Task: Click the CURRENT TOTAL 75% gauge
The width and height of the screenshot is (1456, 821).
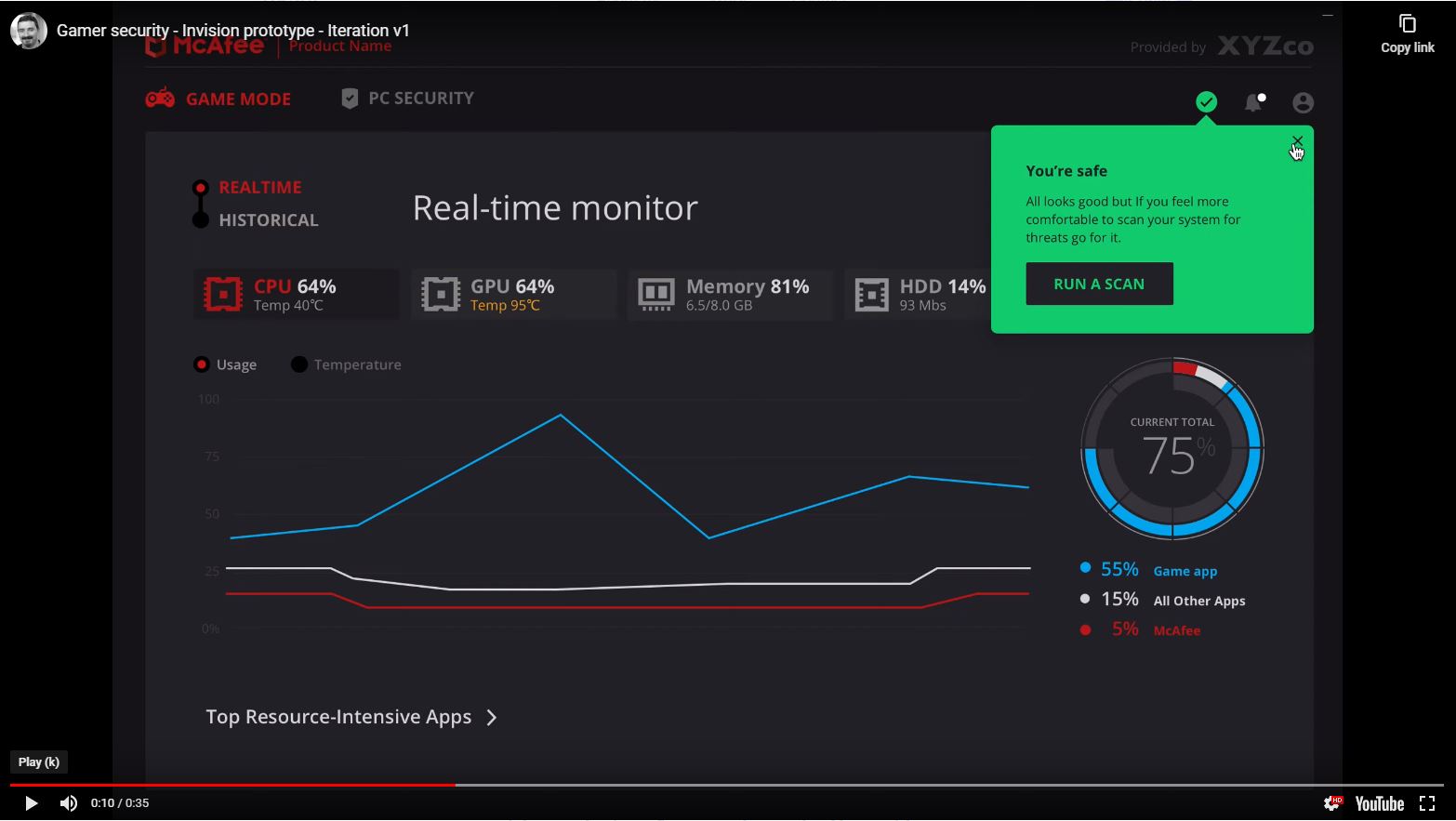Action: tap(1172, 448)
